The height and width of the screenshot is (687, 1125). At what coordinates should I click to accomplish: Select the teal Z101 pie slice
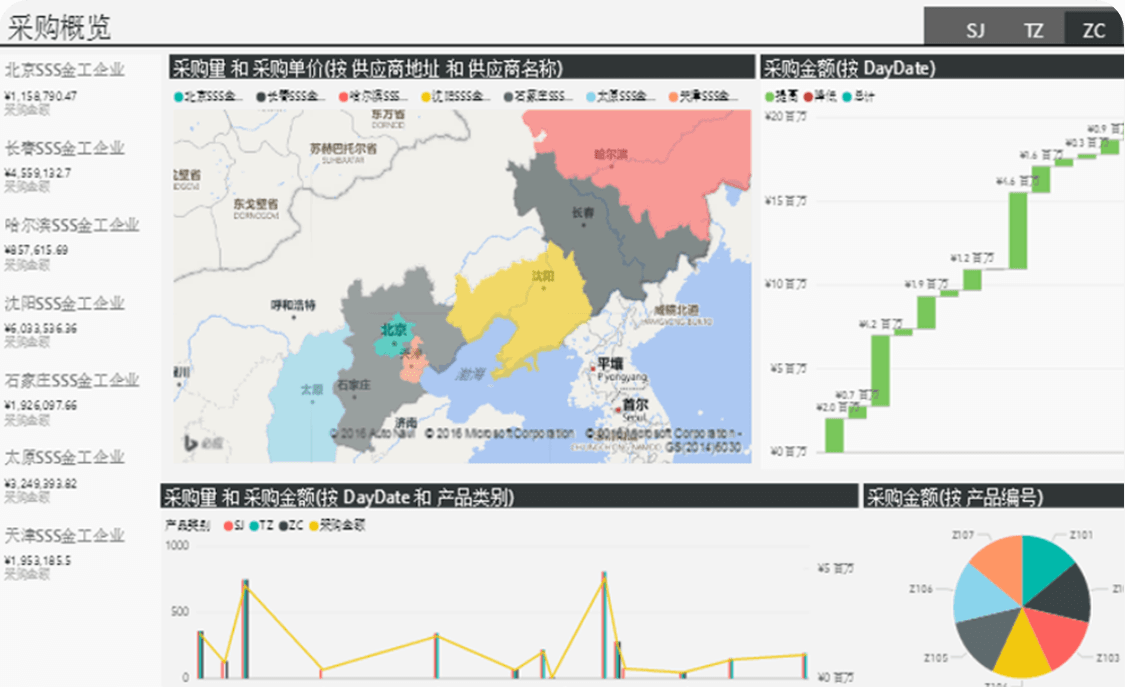pos(1042,567)
